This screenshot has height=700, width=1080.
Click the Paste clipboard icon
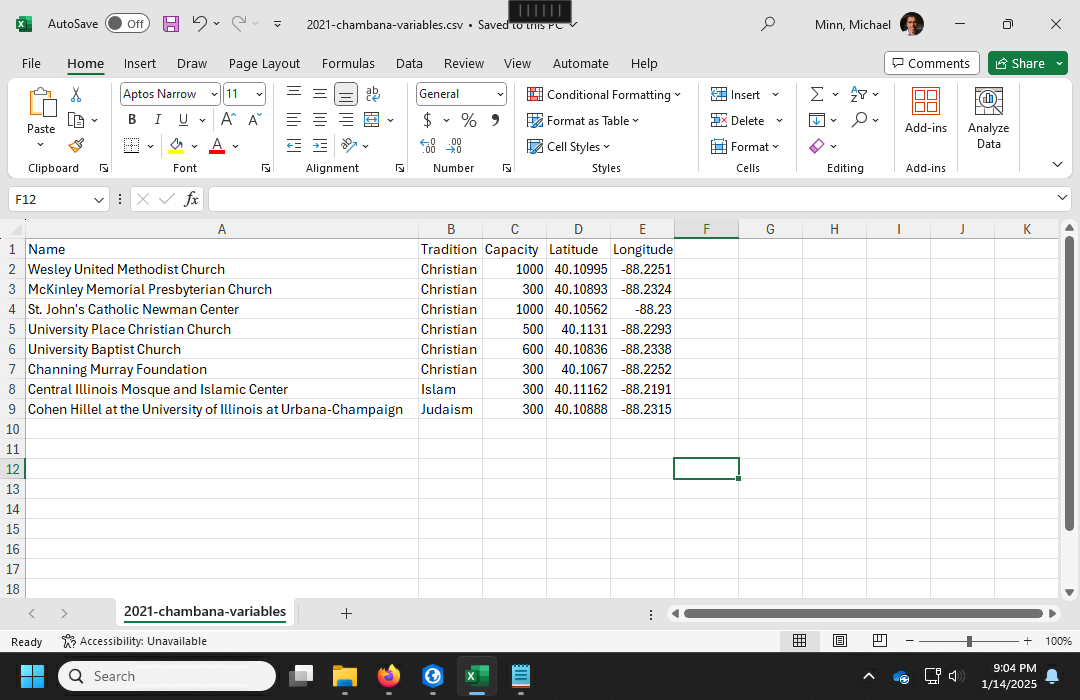[x=41, y=102]
